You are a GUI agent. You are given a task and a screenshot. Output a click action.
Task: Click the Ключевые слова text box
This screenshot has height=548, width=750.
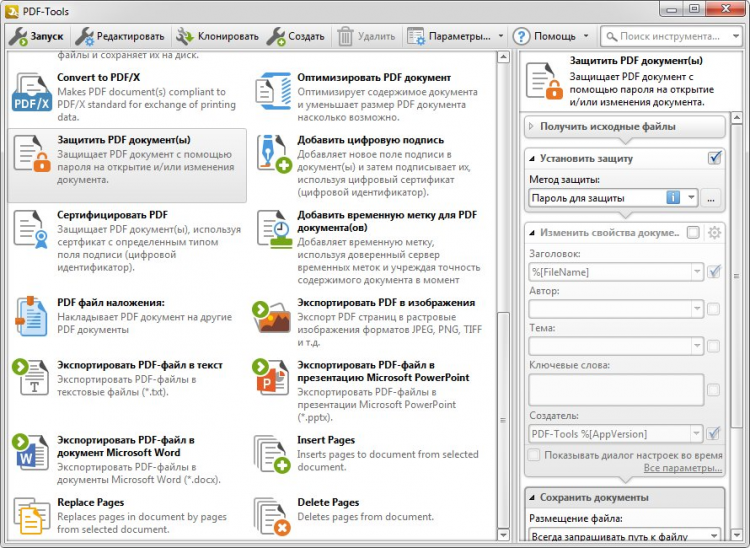pyautogui.click(x=616, y=390)
